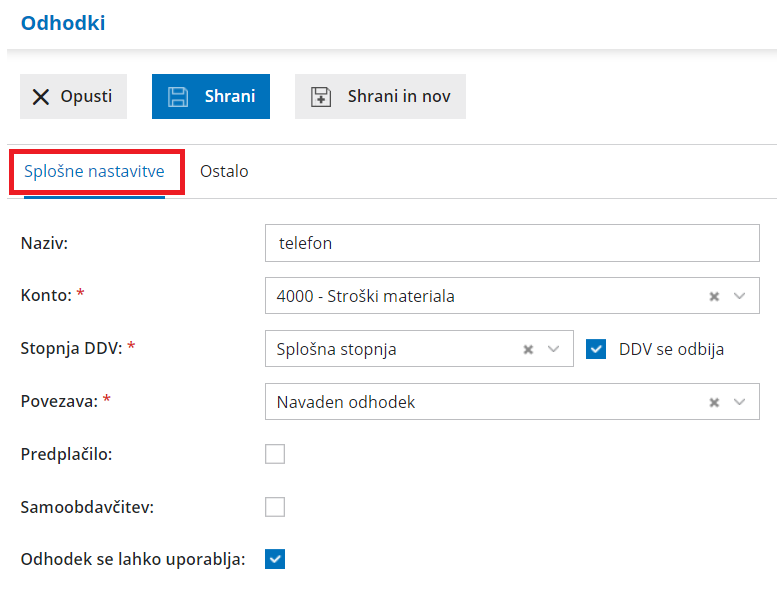Expand the Povezava dropdown arrow

tap(740, 402)
